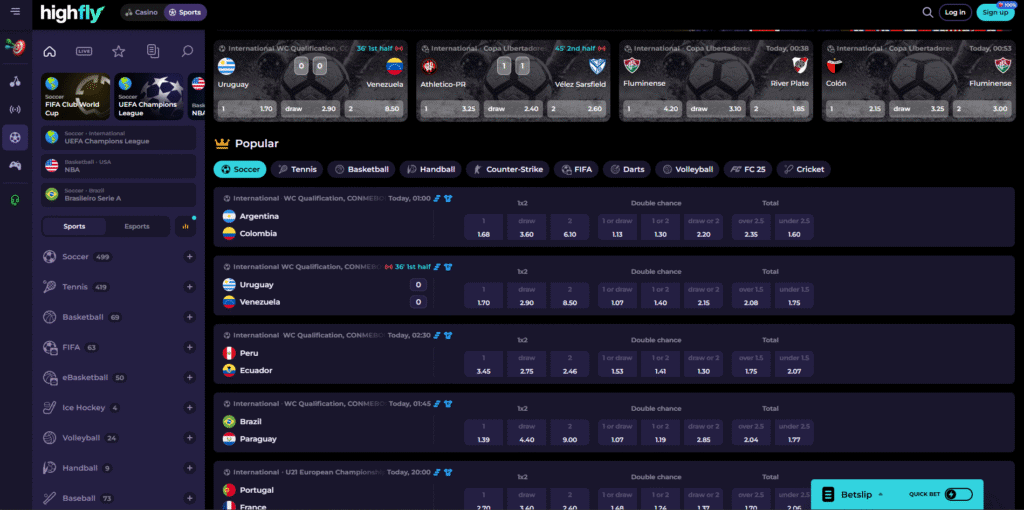Bet on Argentina win at 1.68

pos(483,227)
